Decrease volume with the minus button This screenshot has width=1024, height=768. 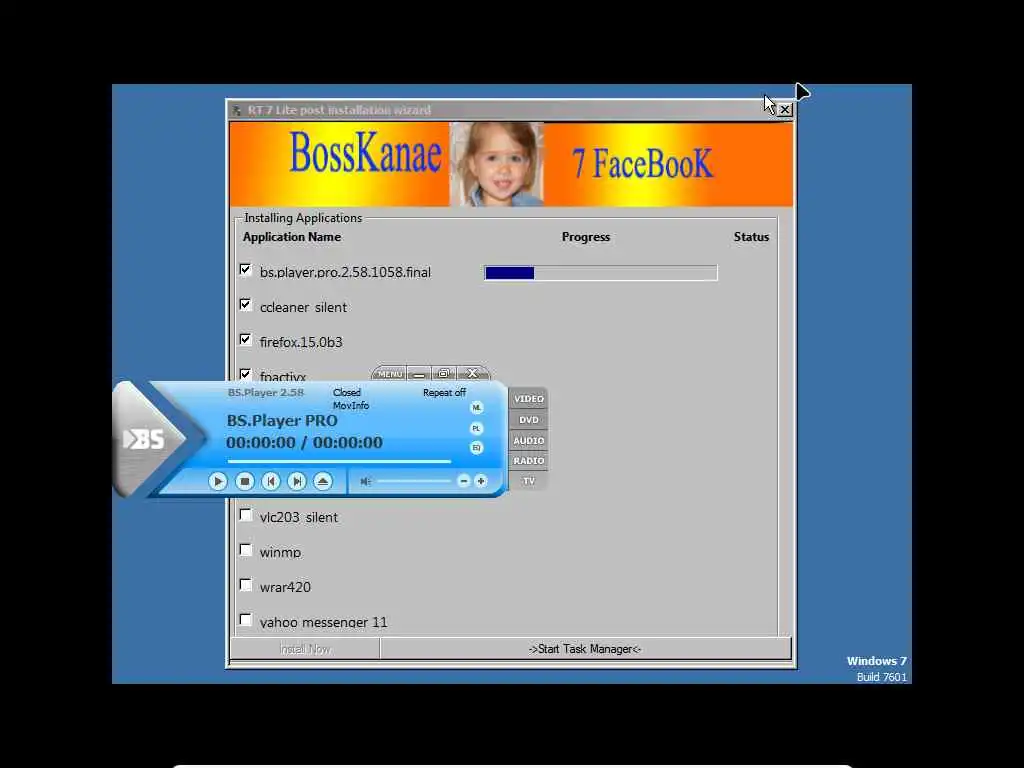coord(464,481)
